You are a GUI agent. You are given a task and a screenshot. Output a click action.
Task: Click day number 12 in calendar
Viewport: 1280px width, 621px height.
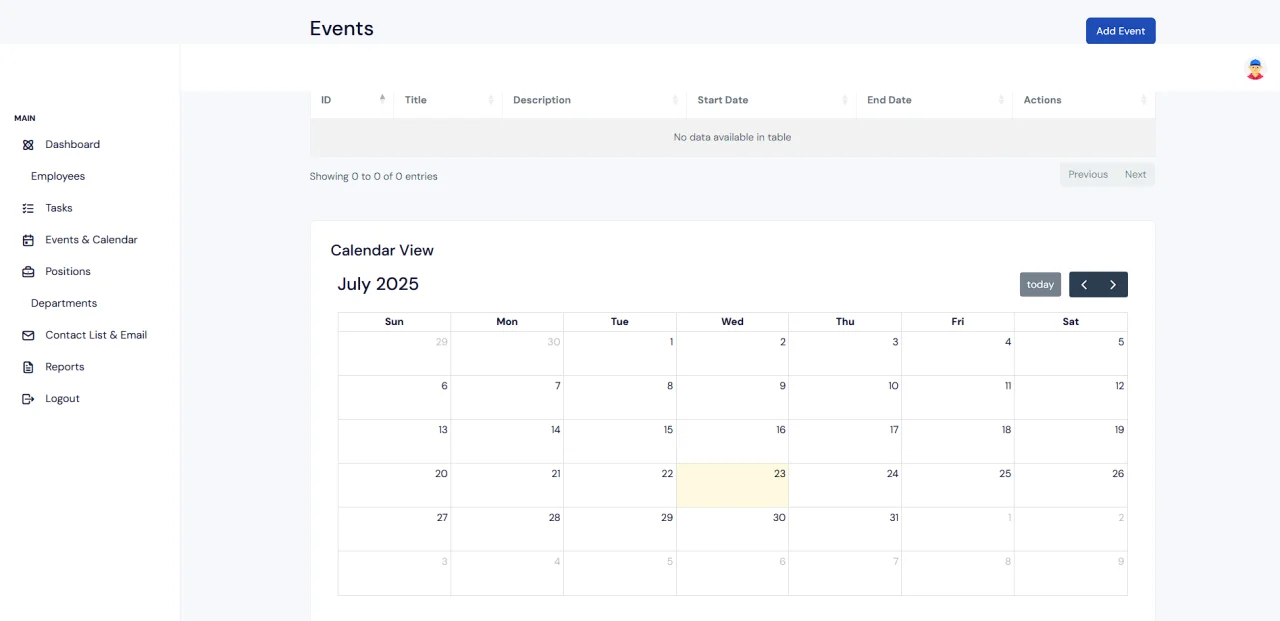1119,386
